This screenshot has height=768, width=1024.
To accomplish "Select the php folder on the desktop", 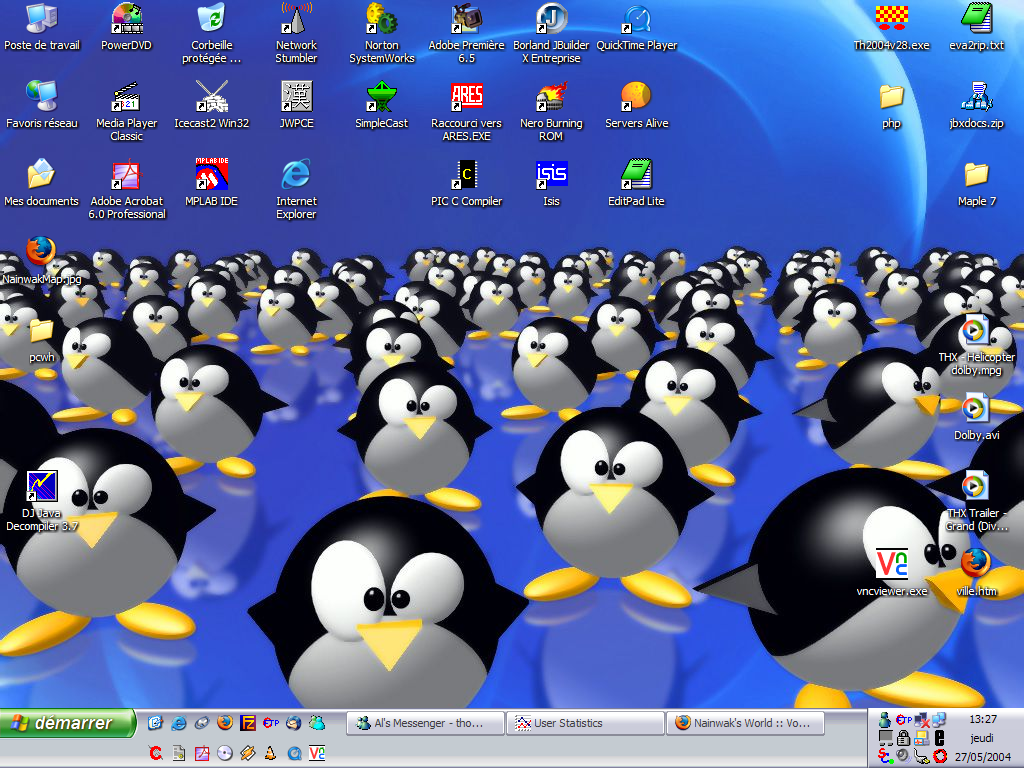I will [x=891, y=97].
